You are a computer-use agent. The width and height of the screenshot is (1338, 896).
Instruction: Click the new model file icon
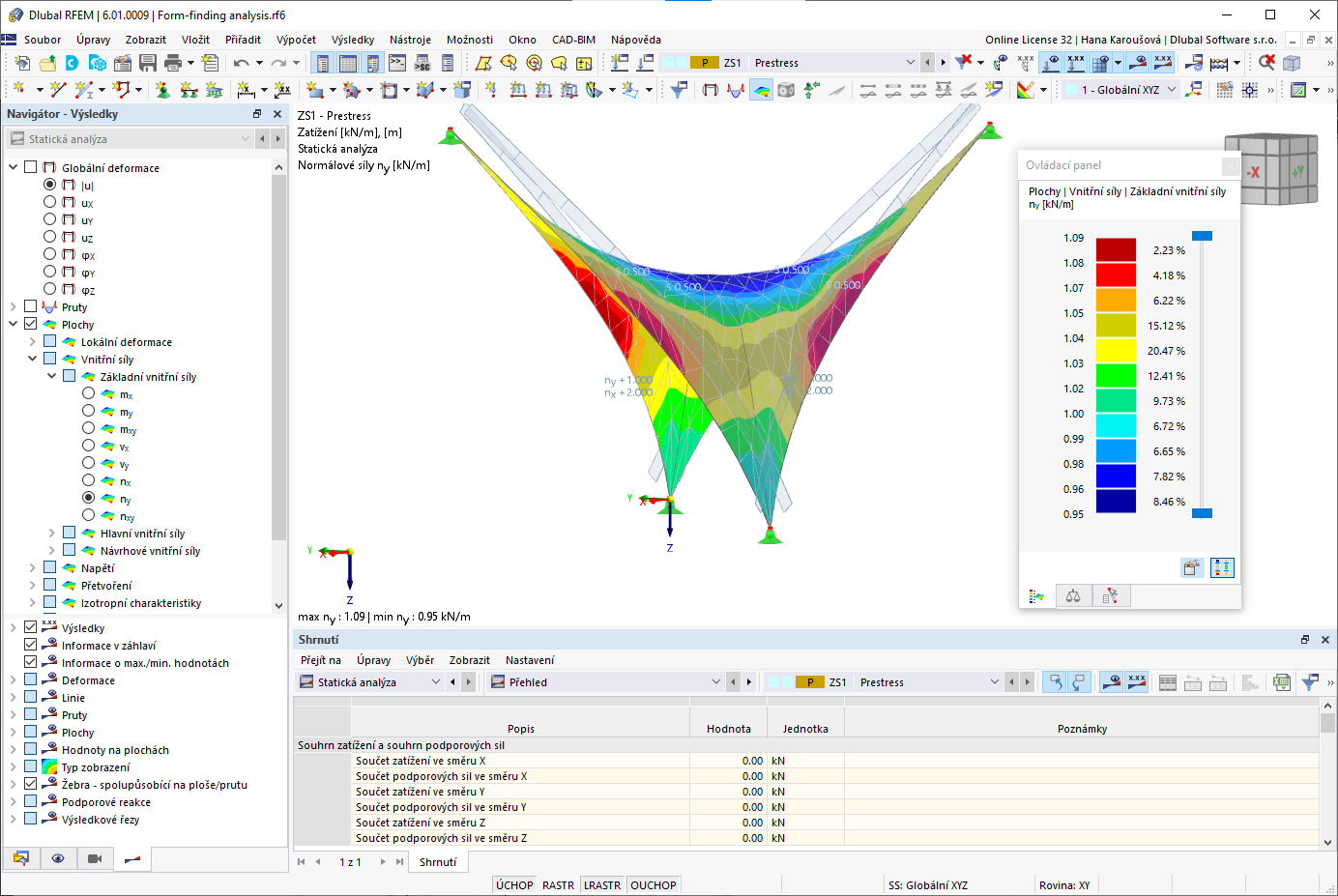tap(22, 63)
